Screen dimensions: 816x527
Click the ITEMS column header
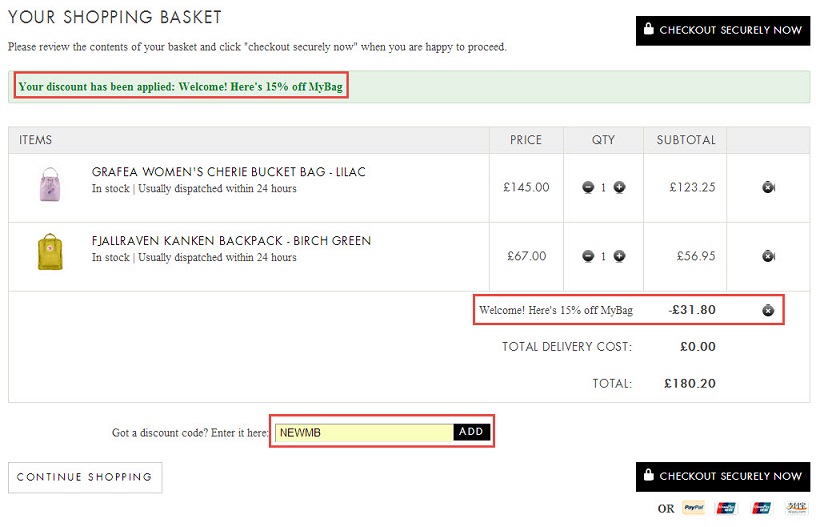coord(35,140)
